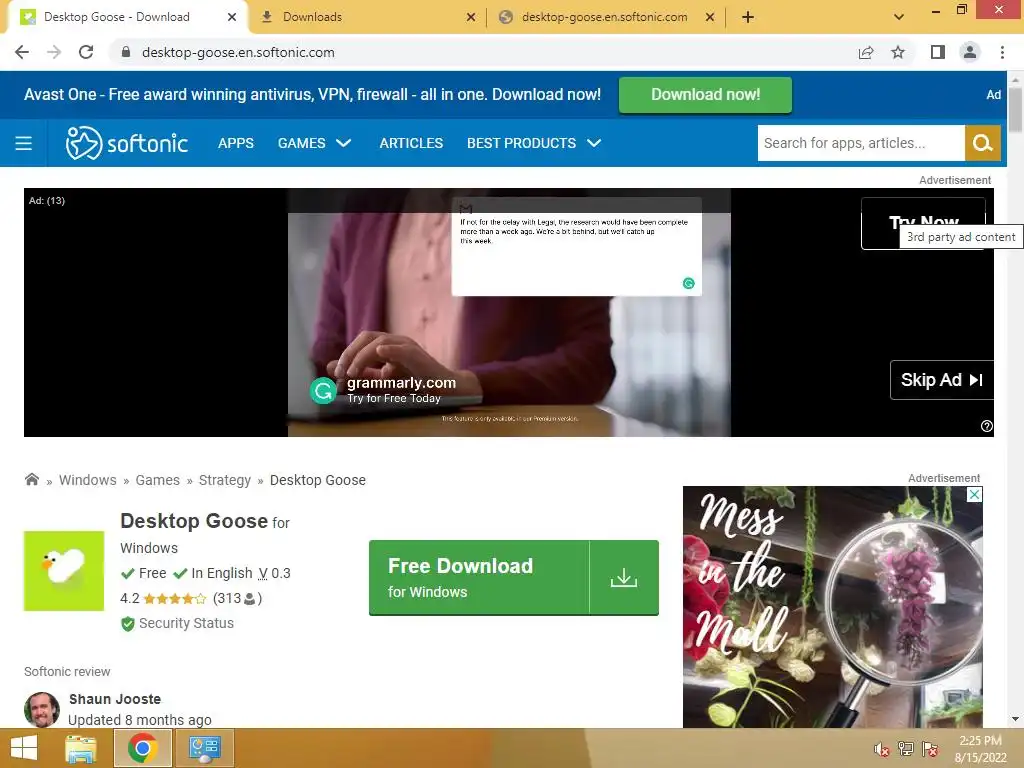Screen dimensions: 1024x768
Task: Open the Control Panel taskbar icon
Action: tap(204, 748)
